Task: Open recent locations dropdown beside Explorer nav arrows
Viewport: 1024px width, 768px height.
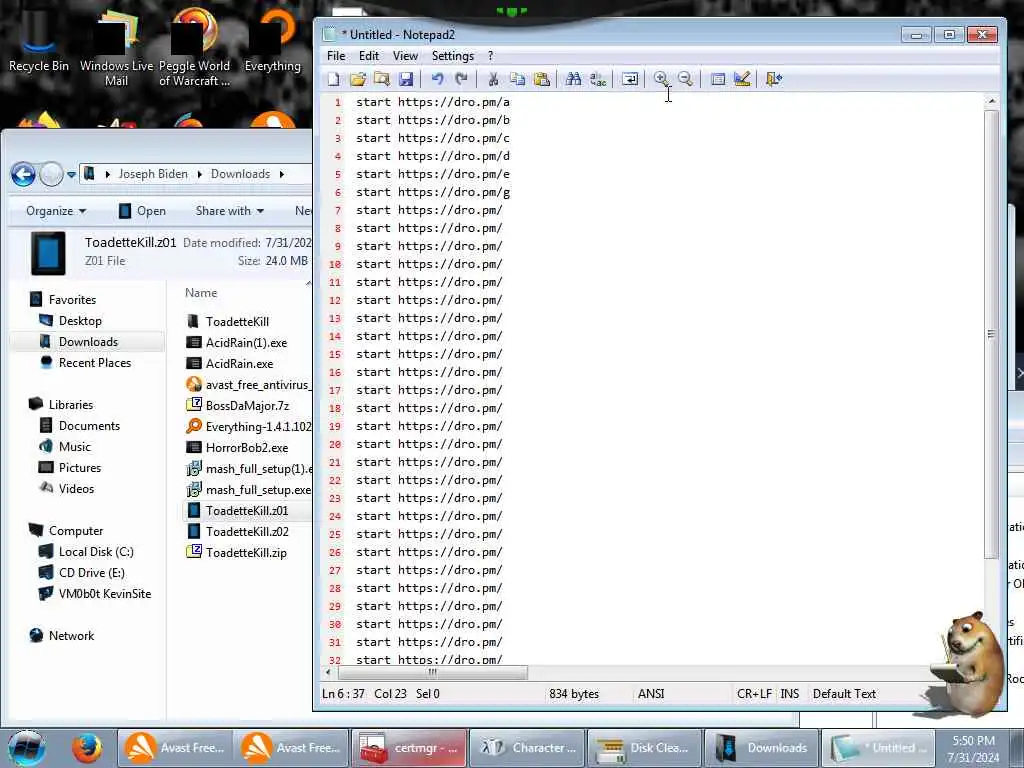Action: tap(71, 175)
